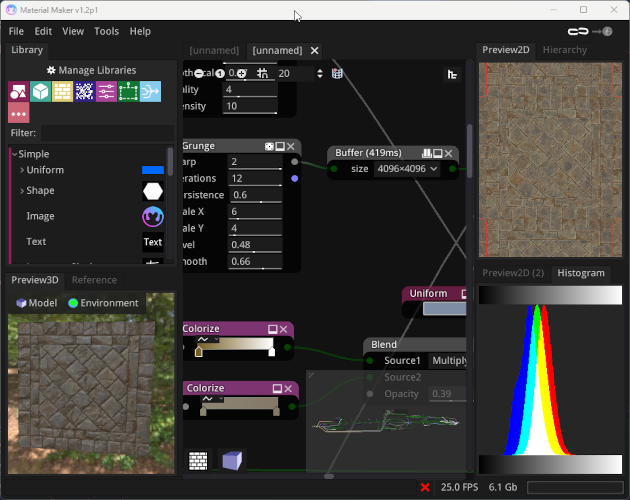Switch to the Histogram tab

[581, 273]
